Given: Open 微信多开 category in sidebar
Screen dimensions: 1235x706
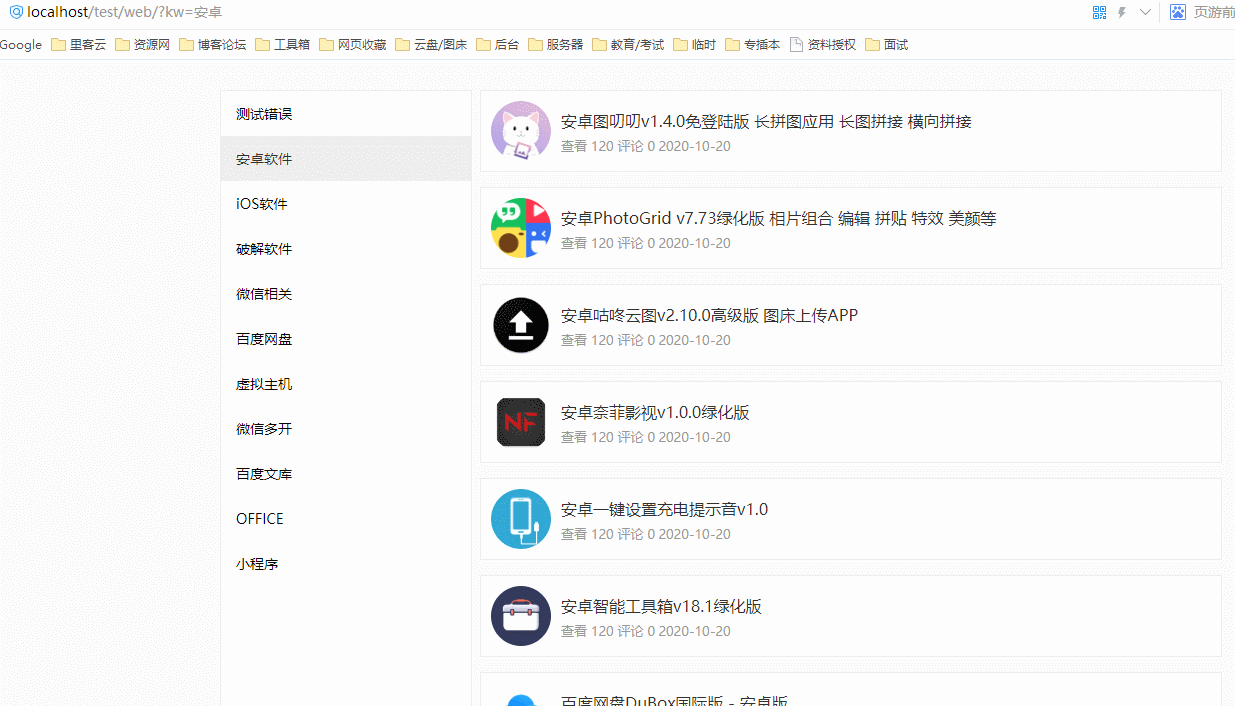Looking at the screenshot, I should click(x=264, y=429).
